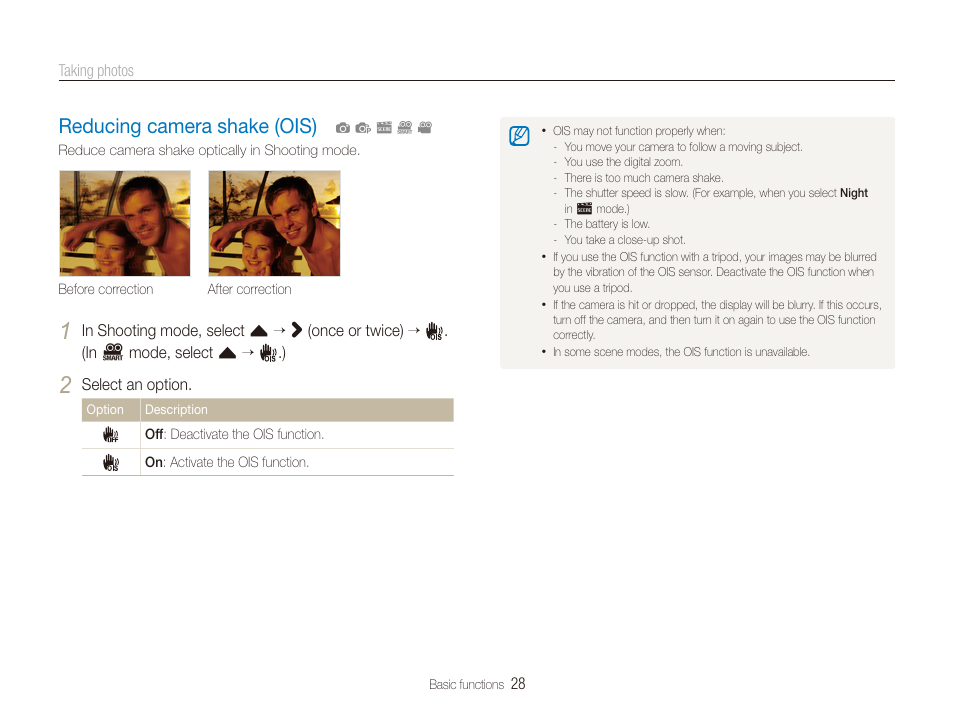The image size is (954, 720).
Task: Click the Auto camera mode icon in heading
Action: (343, 128)
